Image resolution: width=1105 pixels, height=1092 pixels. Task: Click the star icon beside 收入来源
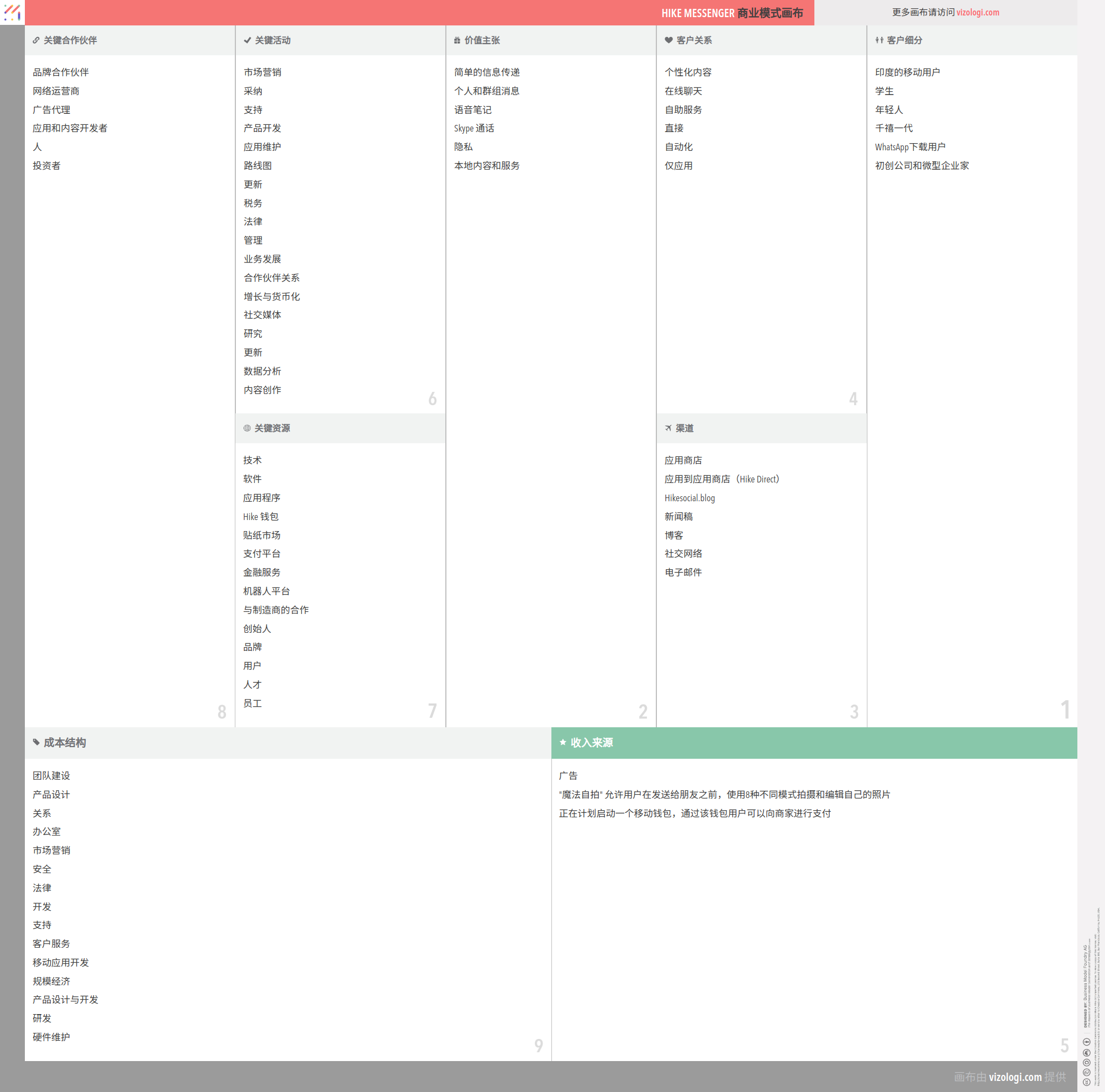click(563, 743)
